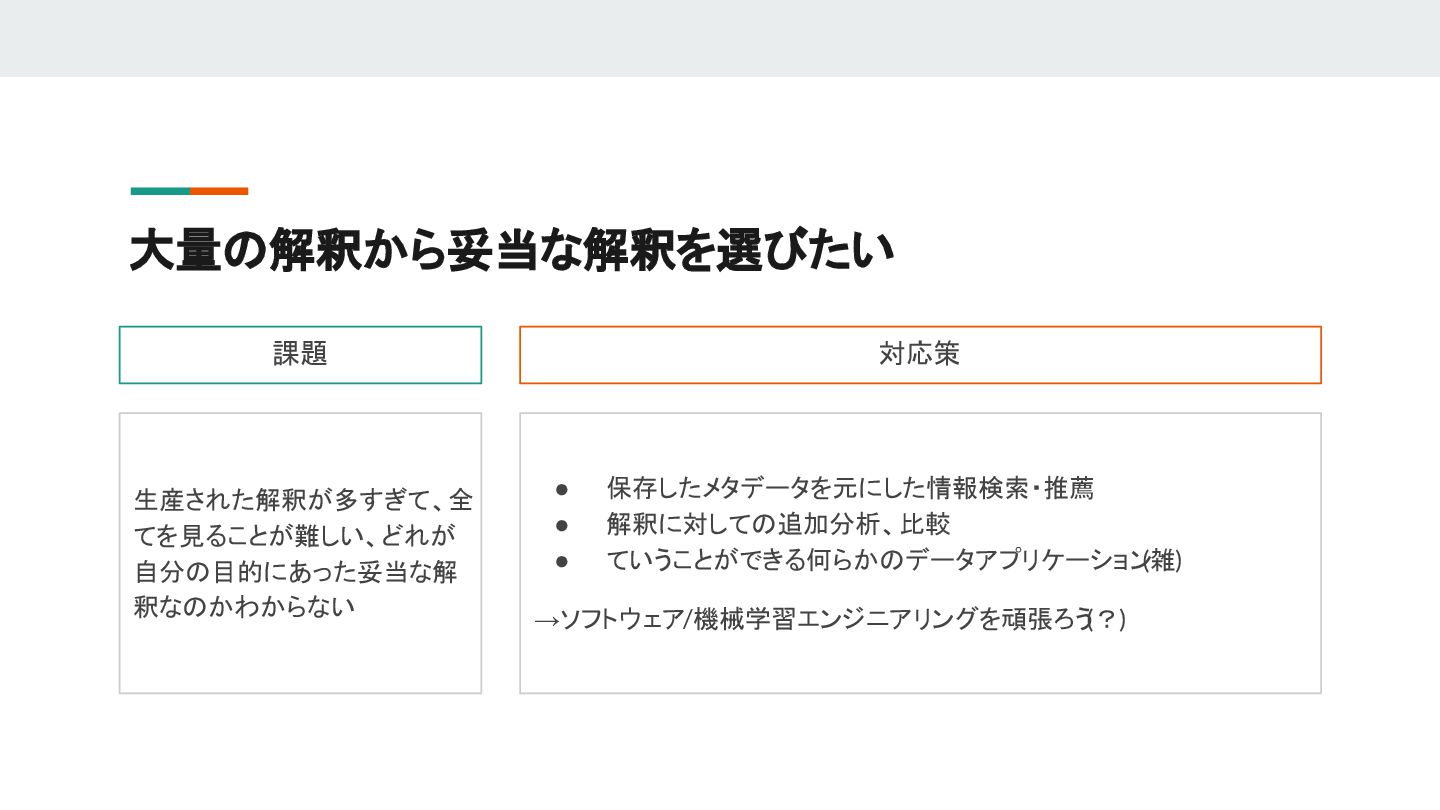Click the （雑） text at bullet end
Screen dimensions: 1440x810
coord(1163,561)
